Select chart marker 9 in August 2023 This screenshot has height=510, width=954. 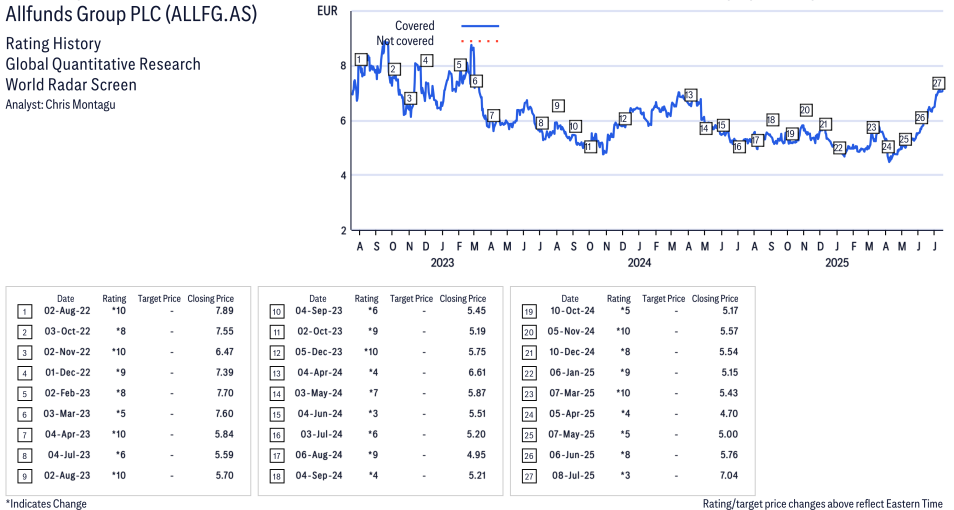click(x=557, y=105)
